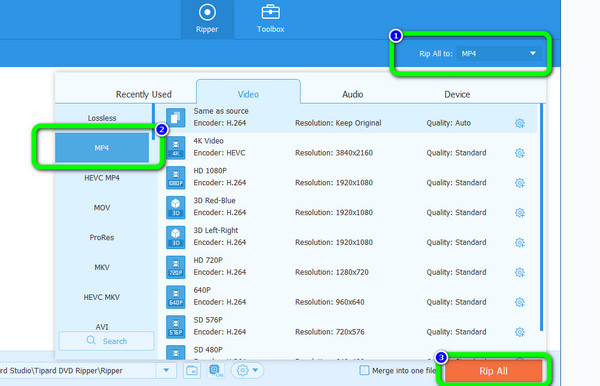Open settings gear for 4K Video profile
Image resolution: width=600 pixels, height=386 pixels.
pos(519,153)
